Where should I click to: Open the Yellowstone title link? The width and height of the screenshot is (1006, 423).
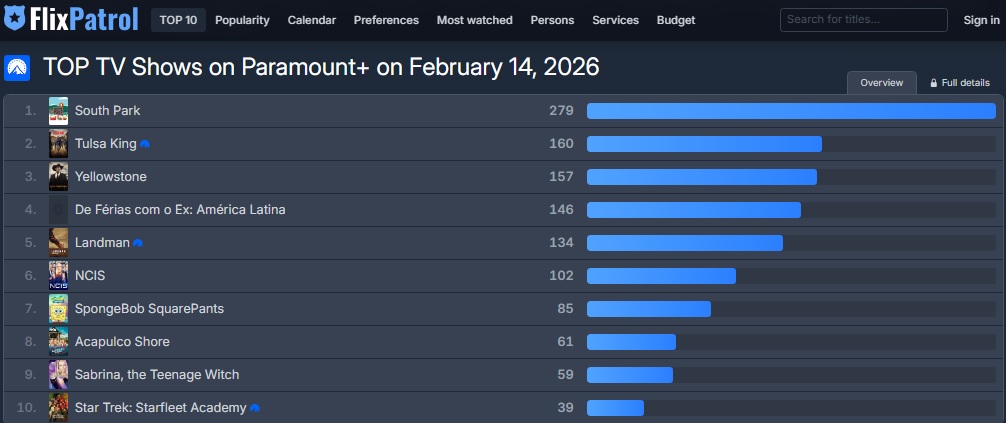pos(110,177)
